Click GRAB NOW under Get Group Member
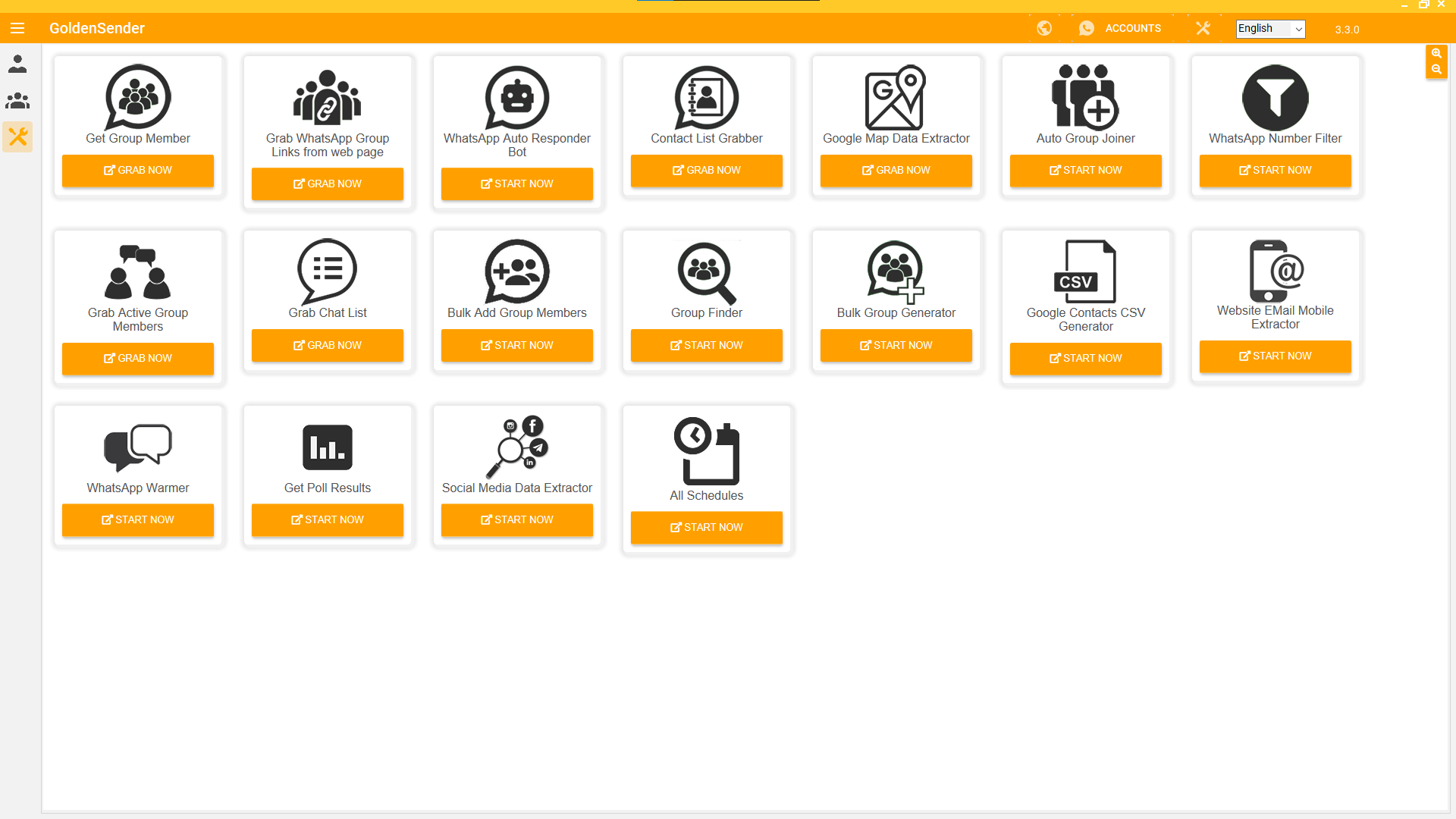Screen dimensions: 1456x819 point(138,171)
